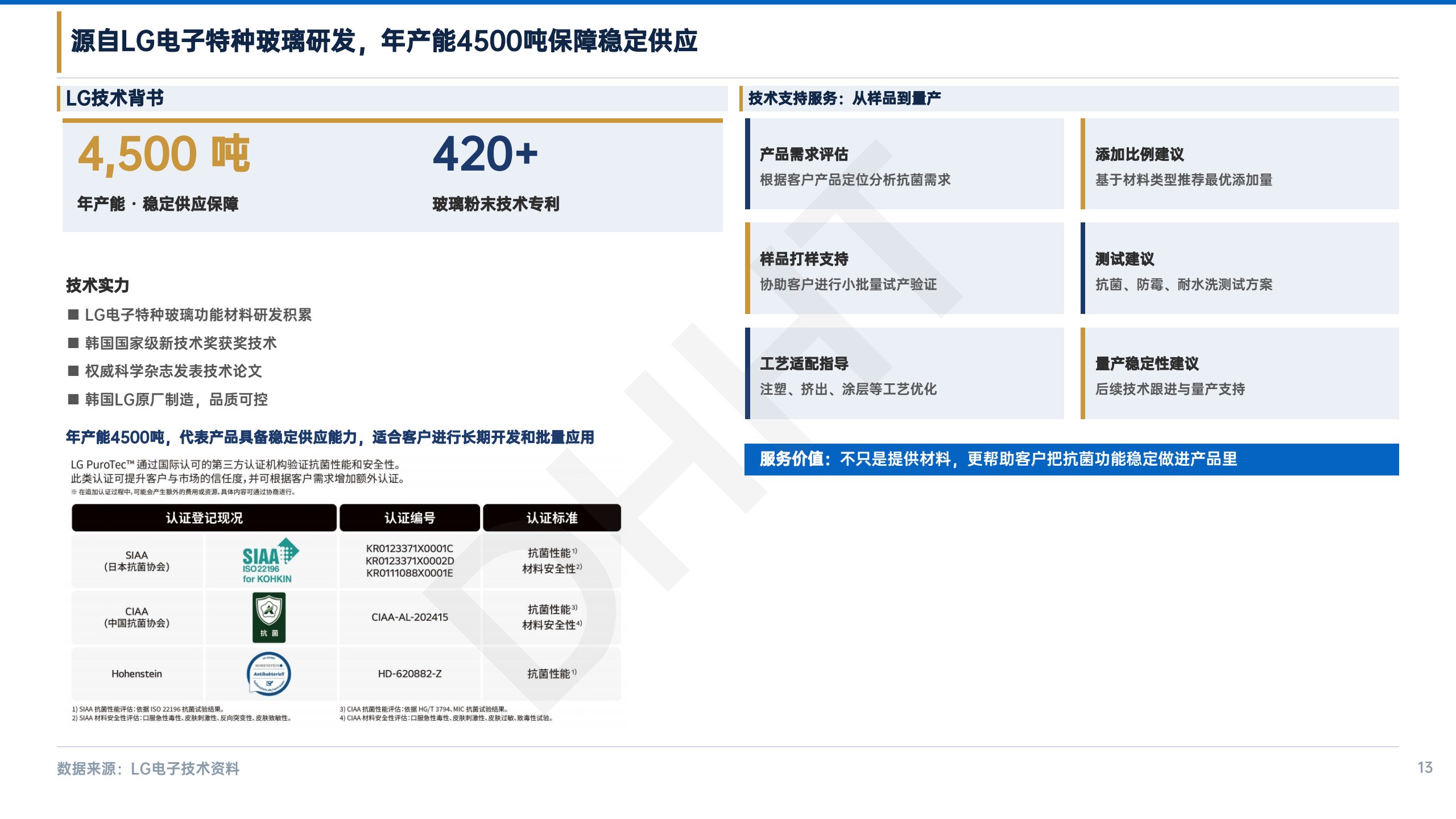Image resolution: width=1456 pixels, height=819 pixels.
Task: Select footnote 1 about SIAA ISO 22196
Action: (x=148, y=709)
